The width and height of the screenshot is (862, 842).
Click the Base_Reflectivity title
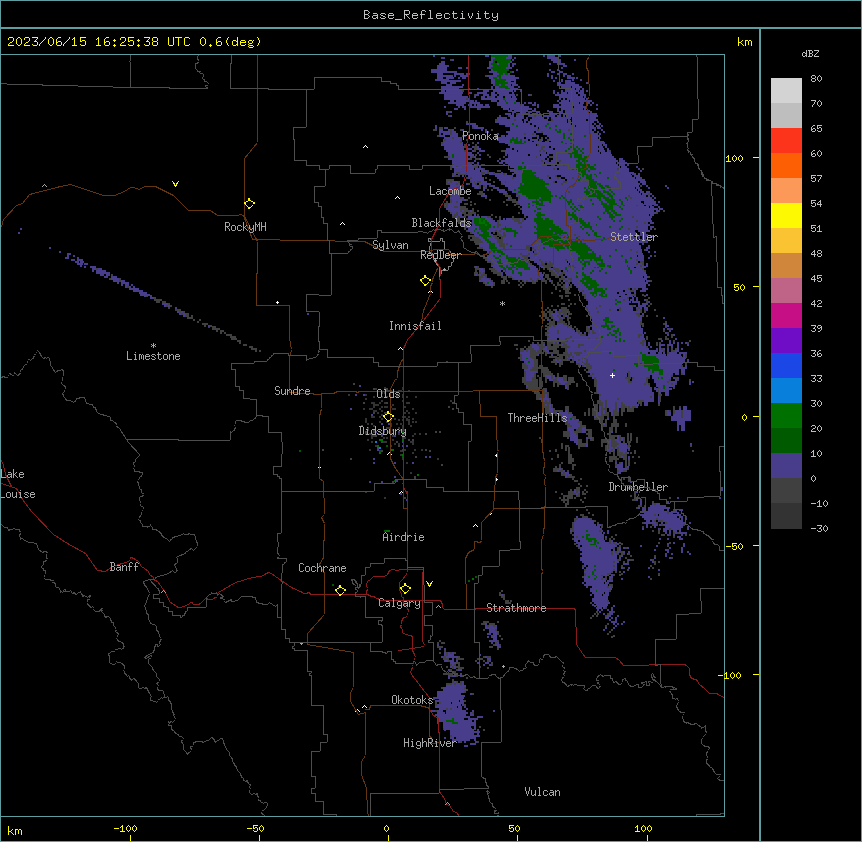pyautogui.click(x=431, y=15)
